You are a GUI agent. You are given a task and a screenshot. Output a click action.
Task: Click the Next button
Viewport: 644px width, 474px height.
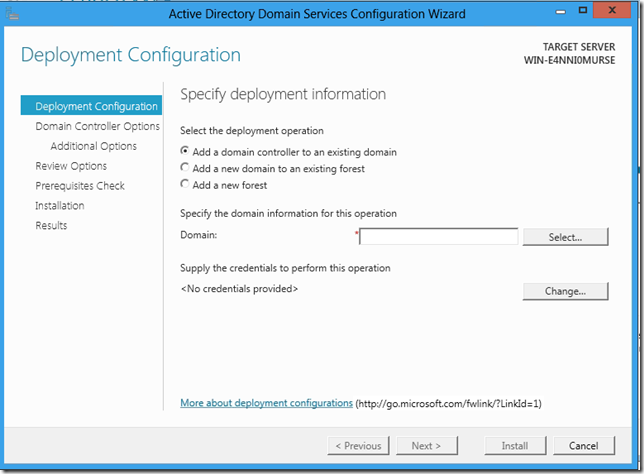tap(426, 446)
